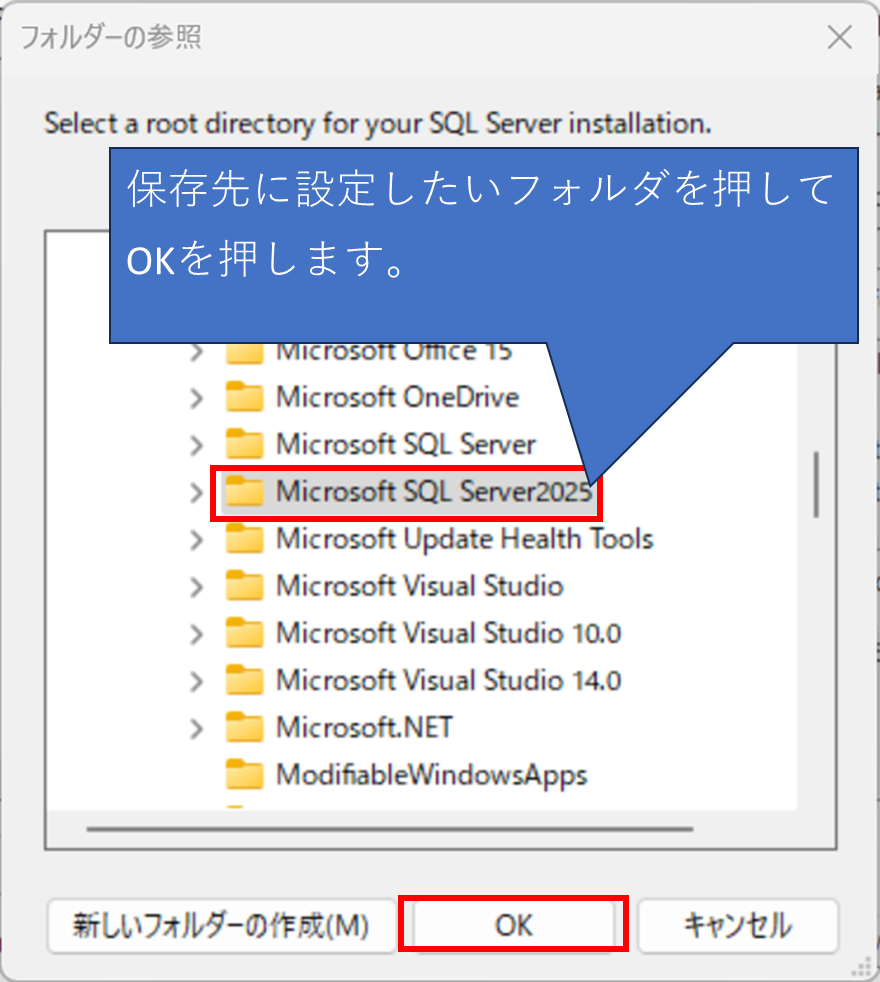
Task: Click the vertical scrollbar thumb in folder tree
Action: pyautogui.click(x=816, y=484)
